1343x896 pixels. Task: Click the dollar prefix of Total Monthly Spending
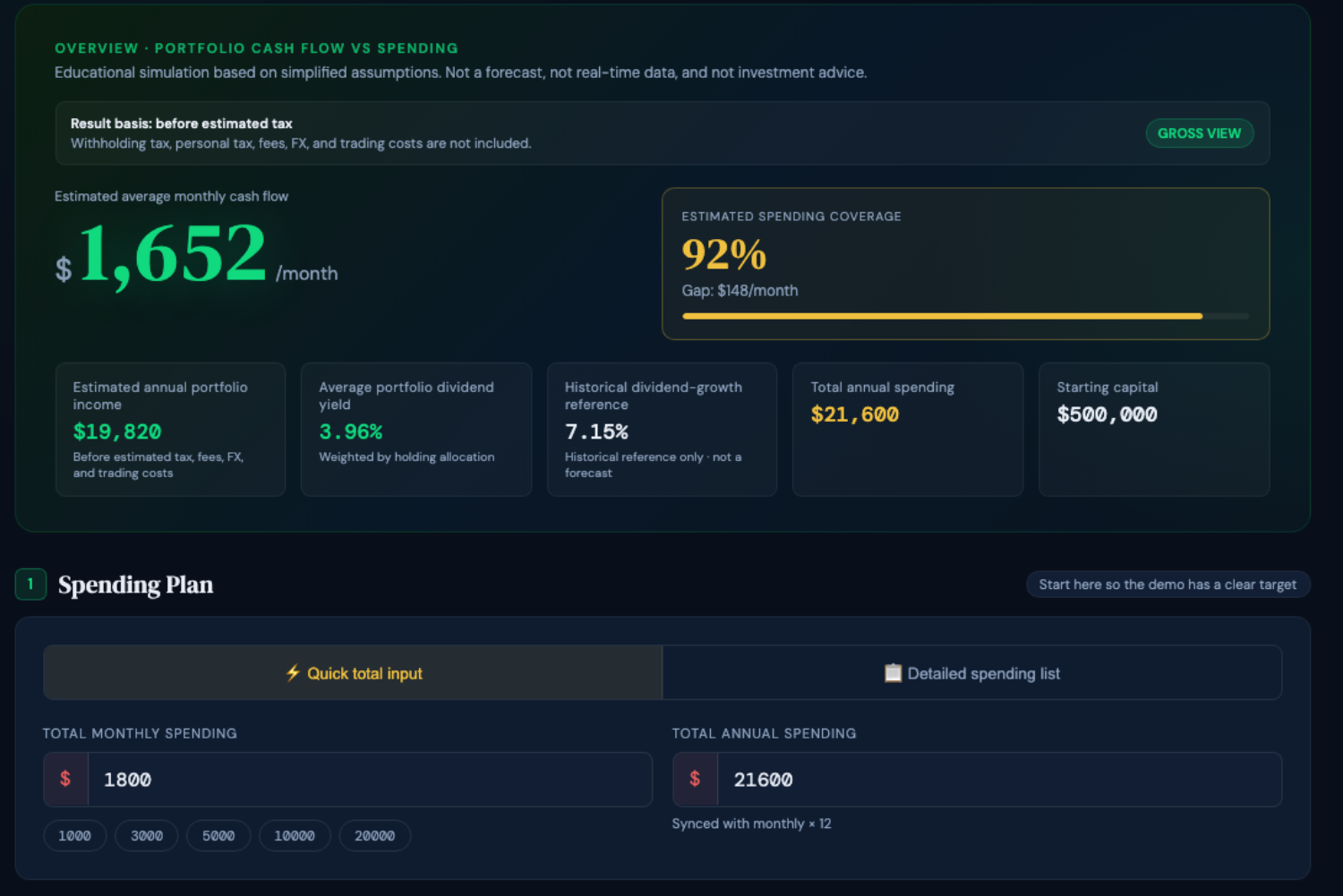pyautogui.click(x=66, y=780)
